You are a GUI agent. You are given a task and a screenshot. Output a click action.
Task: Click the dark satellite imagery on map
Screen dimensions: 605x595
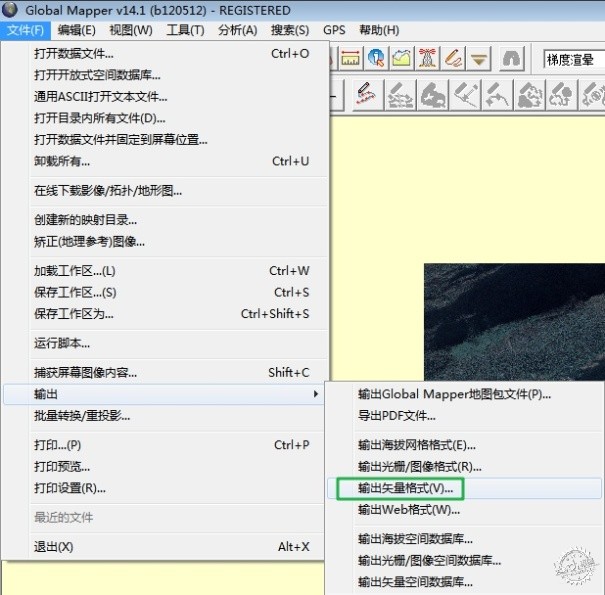514,322
